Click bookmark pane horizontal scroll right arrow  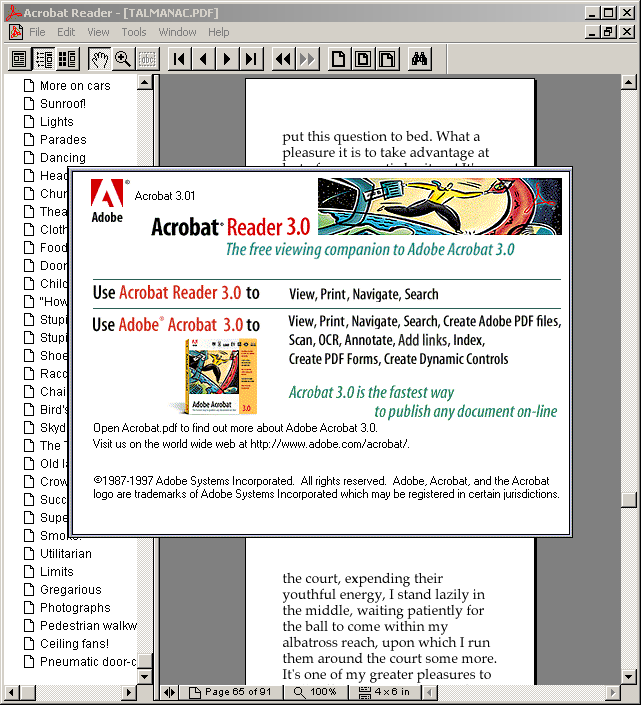tap(129, 692)
